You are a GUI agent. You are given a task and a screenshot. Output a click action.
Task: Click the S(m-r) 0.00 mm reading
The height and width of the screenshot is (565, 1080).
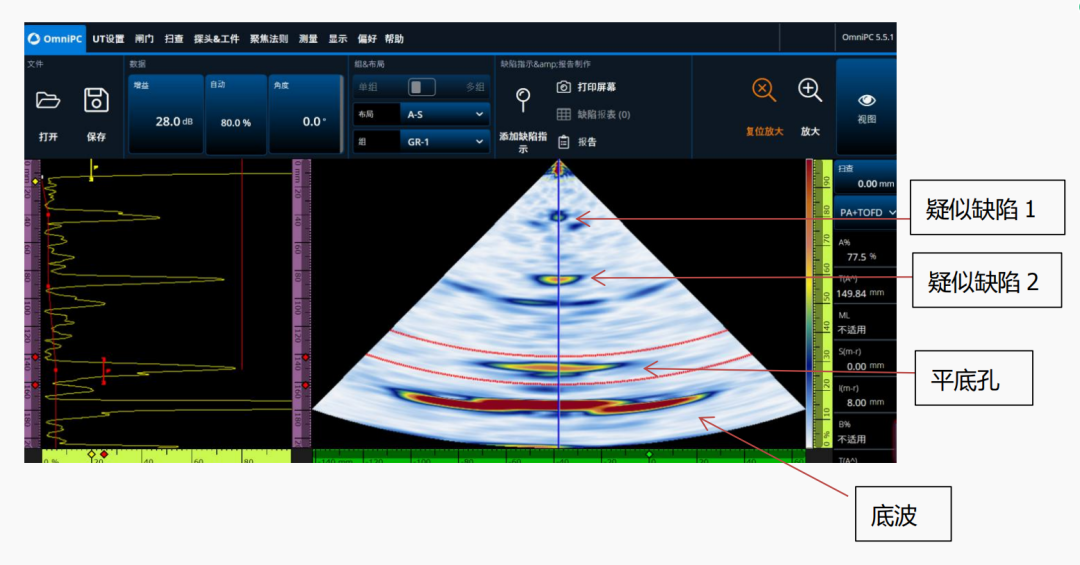(865, 359)
